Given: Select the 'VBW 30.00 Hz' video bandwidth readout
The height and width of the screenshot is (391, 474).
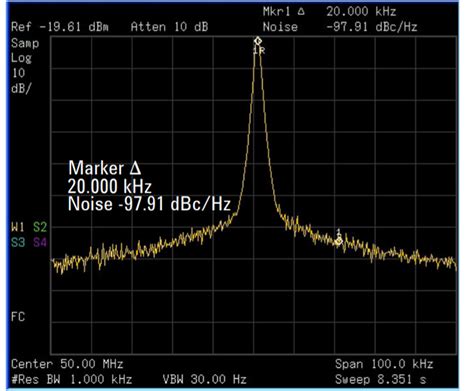Looking at the screenshot, I should [x=205, y=379].
